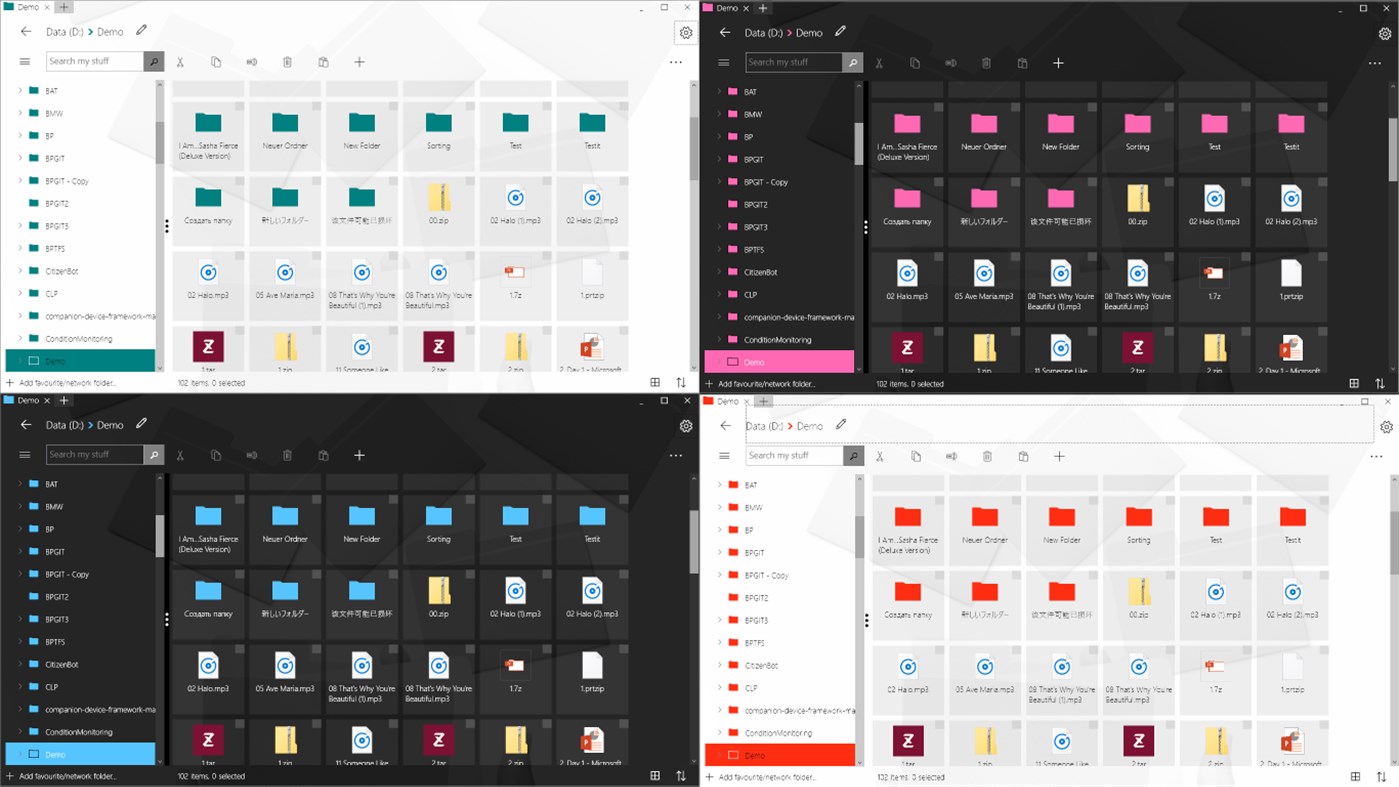Click the search magnifier button
1399x787 pixels.
(x=153, y=61)
